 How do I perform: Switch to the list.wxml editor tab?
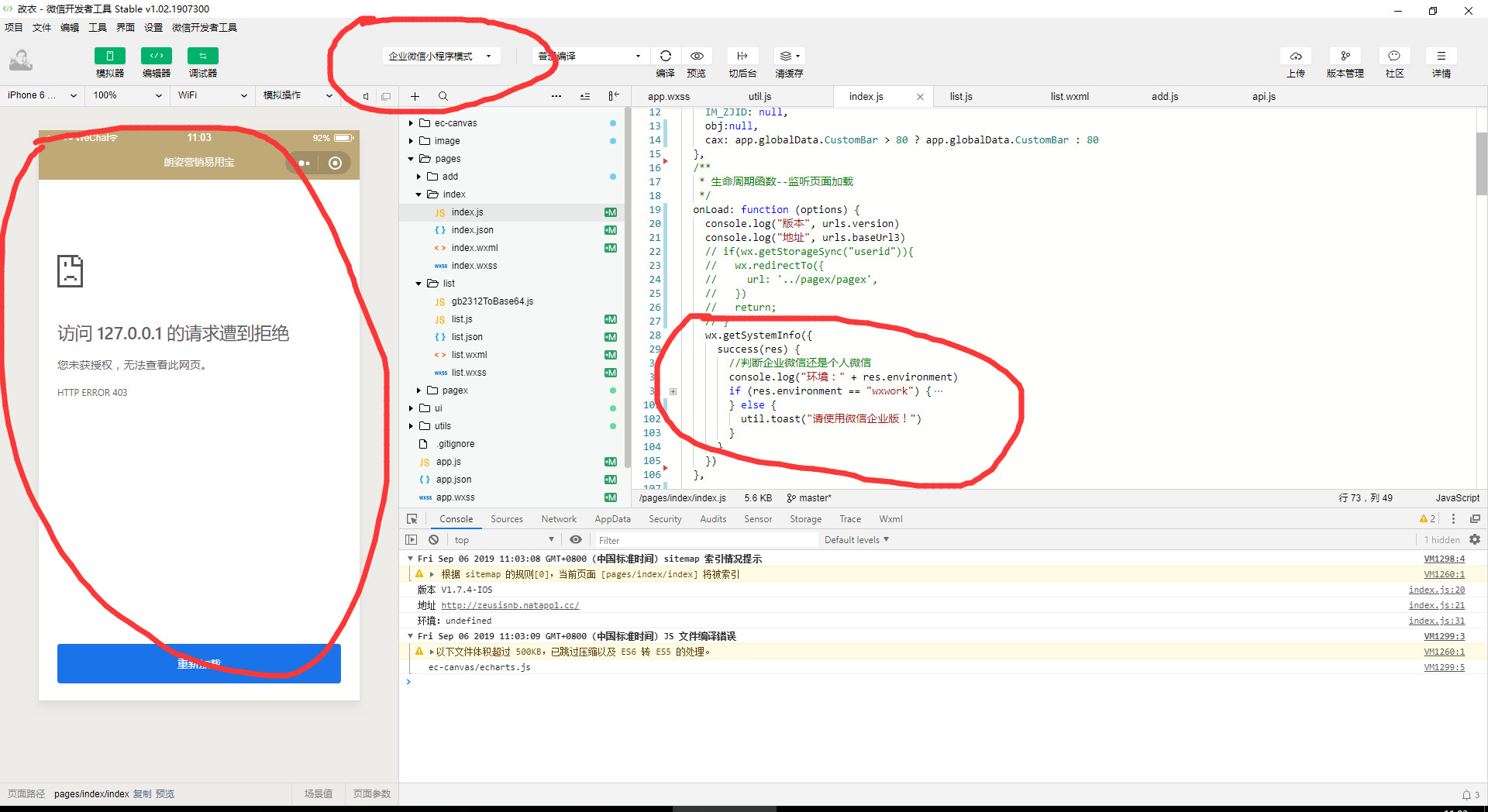[x=1069, y=96]
